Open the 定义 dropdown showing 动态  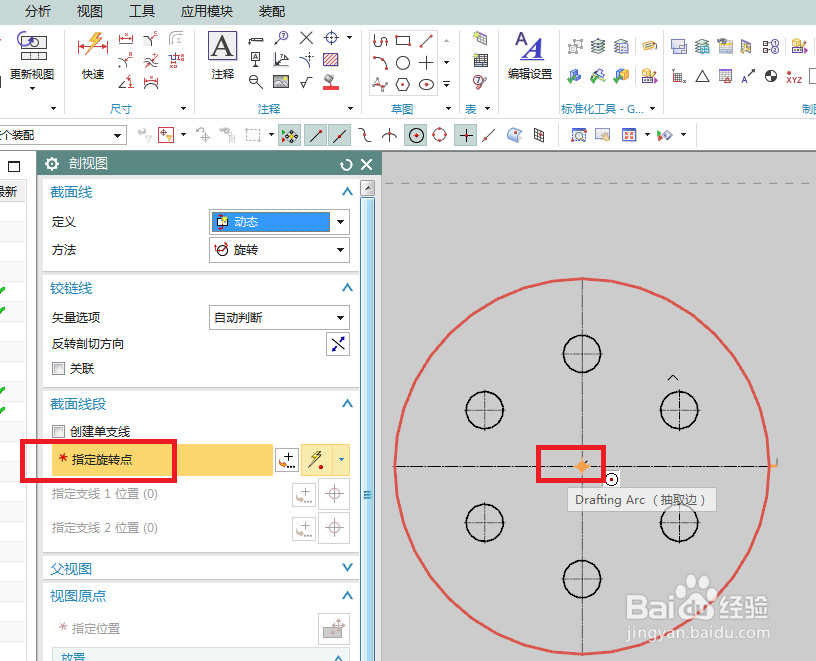279,222
